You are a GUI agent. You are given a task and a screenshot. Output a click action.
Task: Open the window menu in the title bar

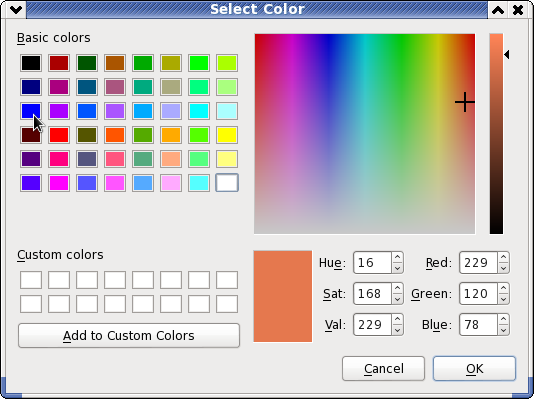(15, 10)
